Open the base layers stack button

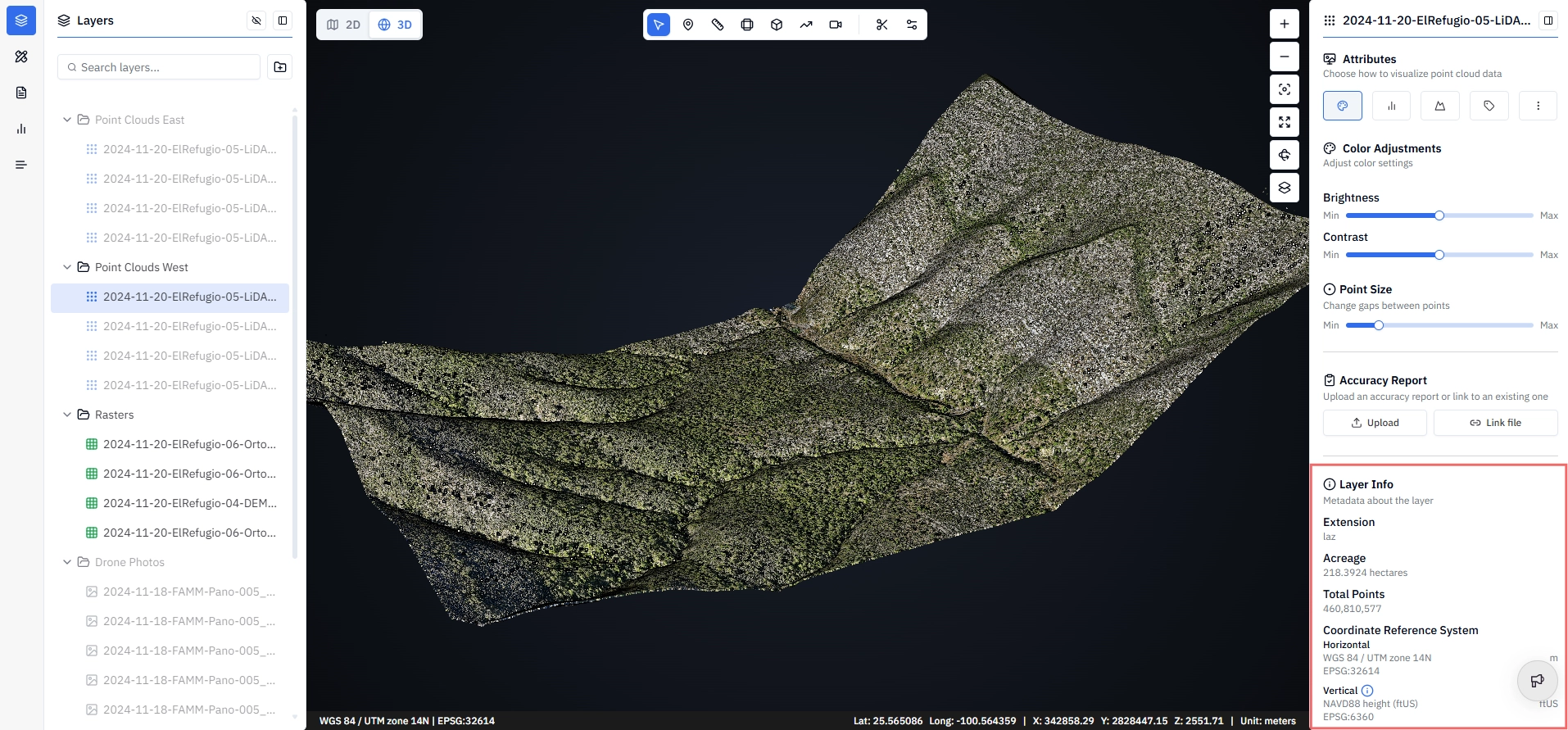[x=1285, y=188]
